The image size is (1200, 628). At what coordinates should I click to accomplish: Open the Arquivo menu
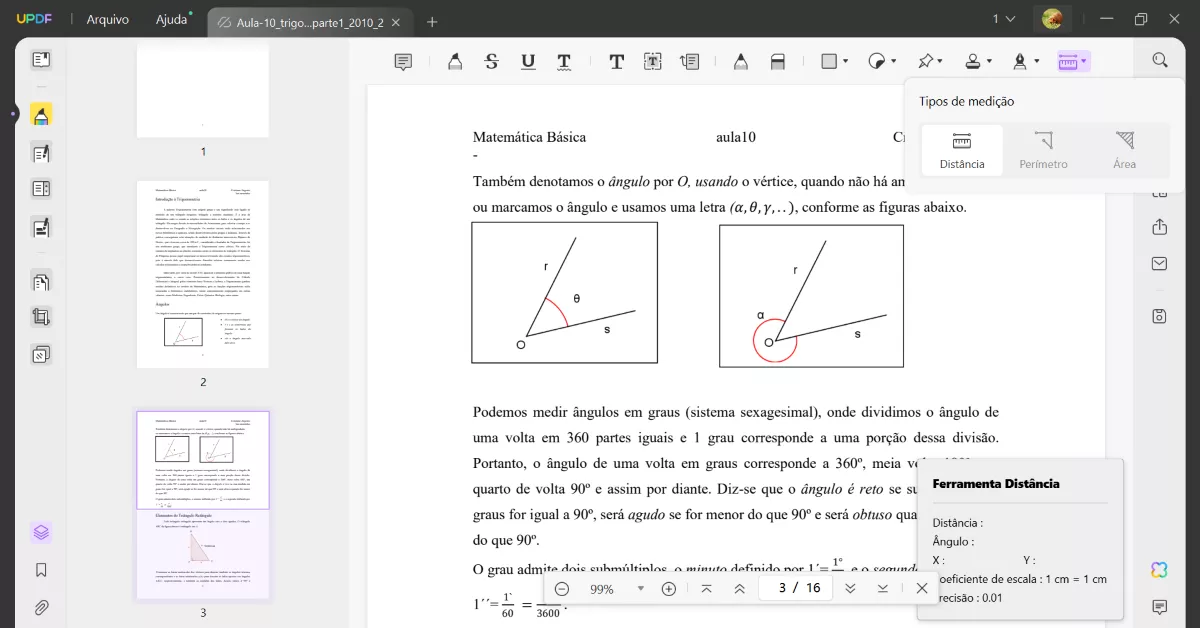pyautogui.click(x=107, y=19)
